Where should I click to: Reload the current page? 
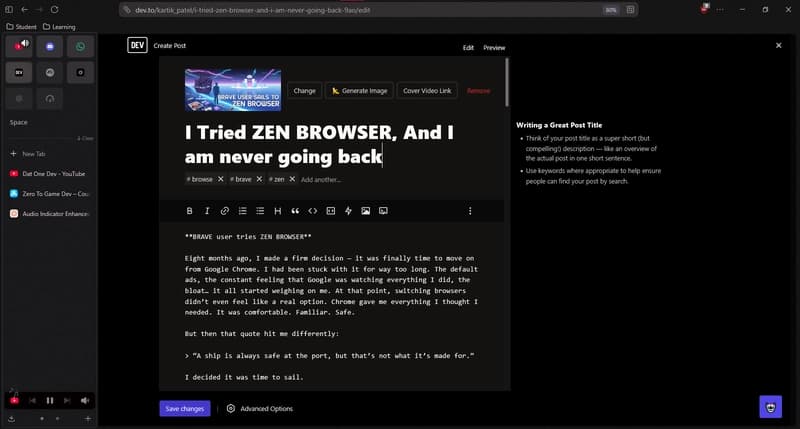pyautogui.click(x=55, y=9)
